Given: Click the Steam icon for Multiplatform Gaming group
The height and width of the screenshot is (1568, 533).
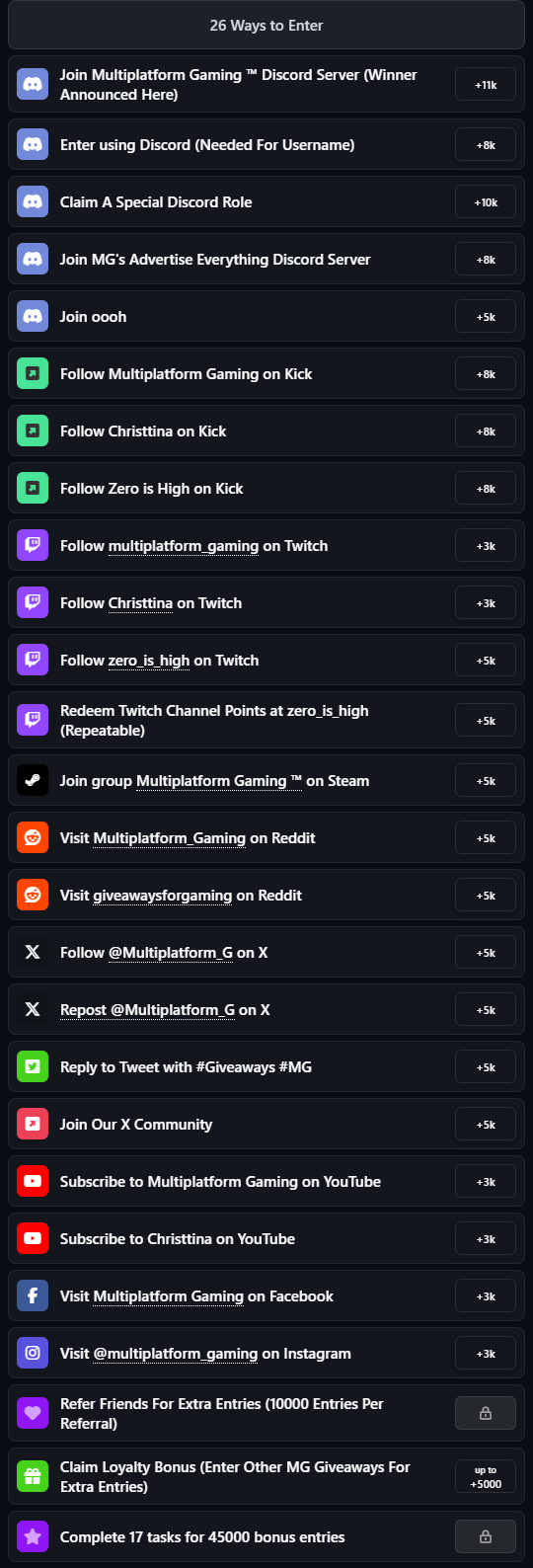Looking at the screenshot, I should pos(33,781).
